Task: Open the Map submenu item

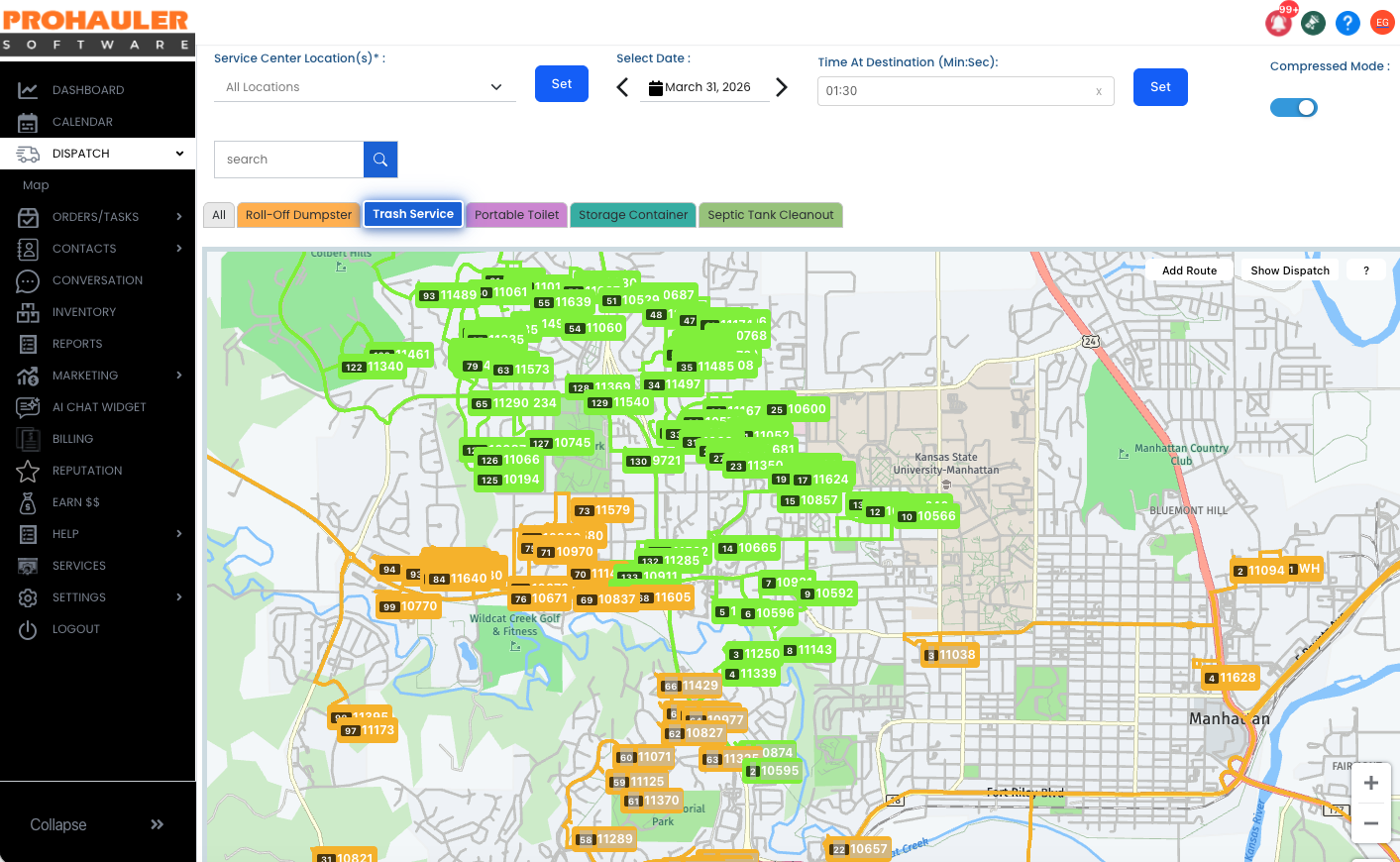Action: click(x=36, y=185)
